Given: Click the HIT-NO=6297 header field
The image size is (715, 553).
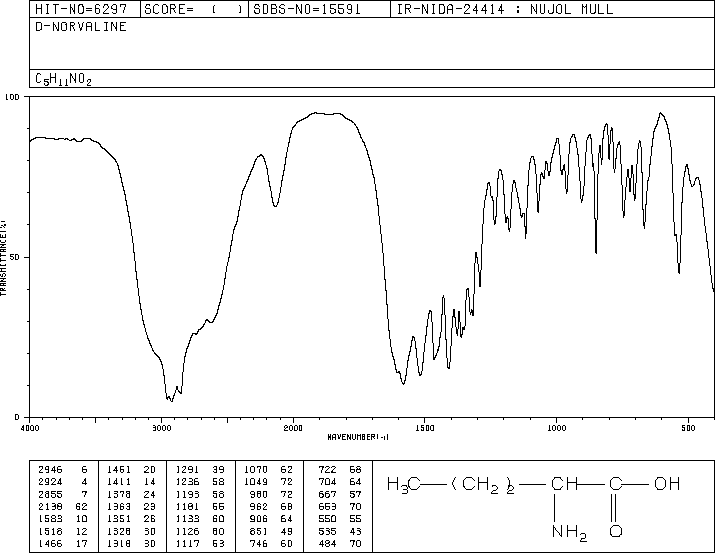Looking at the screenshot, I should (x=85, y=9).
